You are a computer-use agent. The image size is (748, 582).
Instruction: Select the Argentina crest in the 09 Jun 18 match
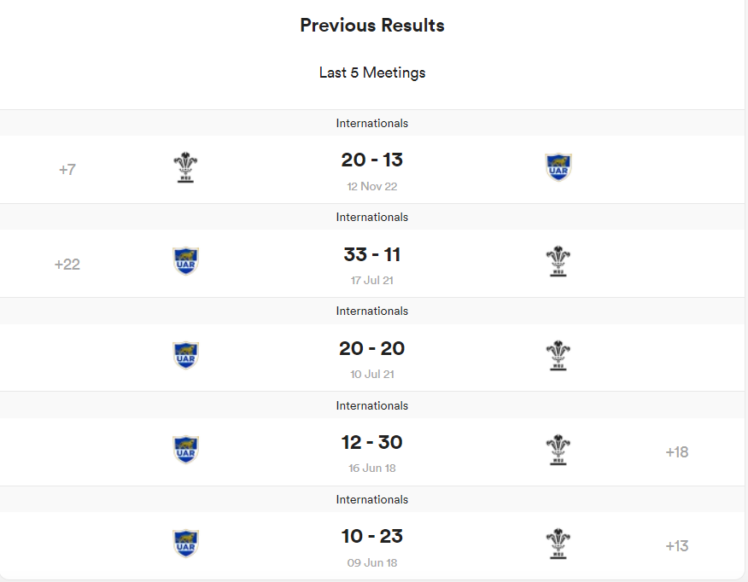pyautogui.click(x=186, y=544)
